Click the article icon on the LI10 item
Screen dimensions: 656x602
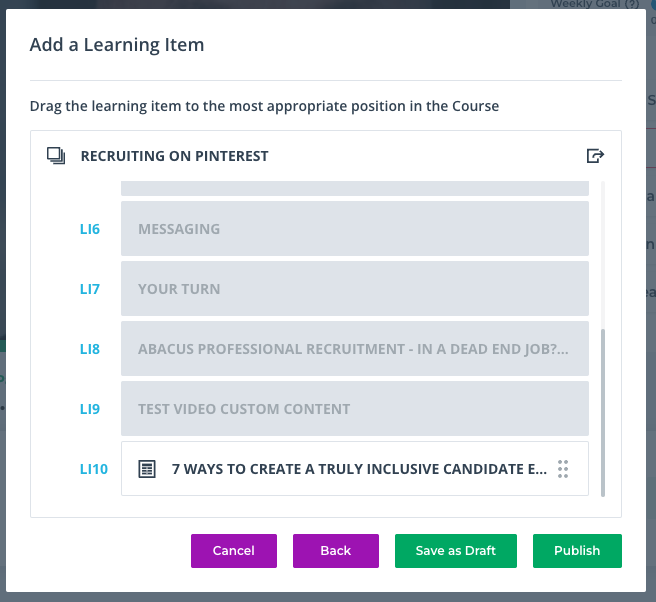click(147, 469)
